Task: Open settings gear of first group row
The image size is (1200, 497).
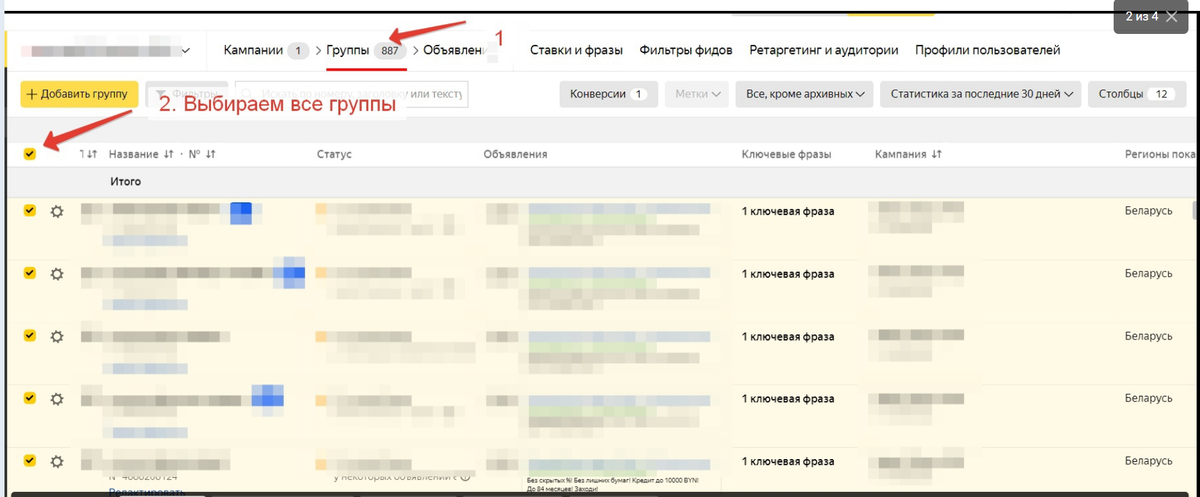Action: pyautogui.click(x=57, y=211)
